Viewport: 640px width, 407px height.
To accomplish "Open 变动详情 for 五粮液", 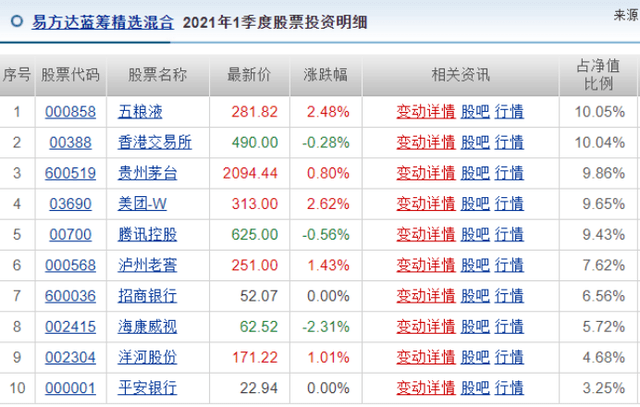I will point(426,112).
